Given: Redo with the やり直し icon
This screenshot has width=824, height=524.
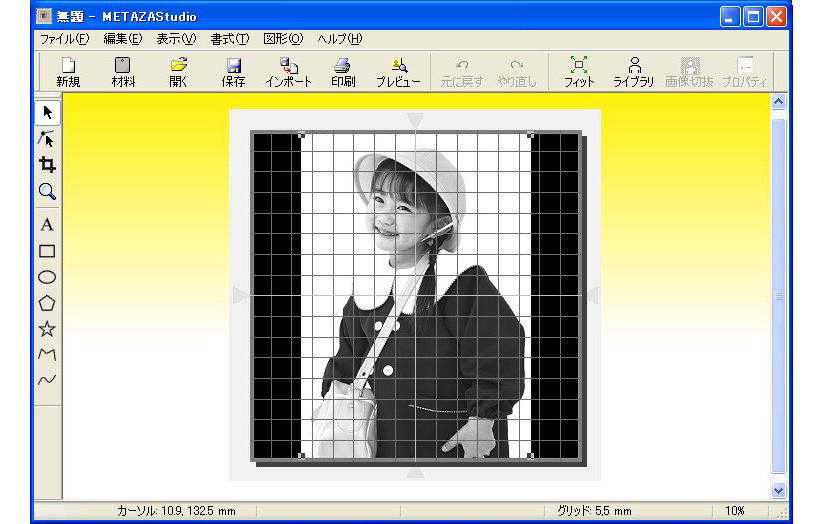Looking at the screenshot, I should click(517, 72).
